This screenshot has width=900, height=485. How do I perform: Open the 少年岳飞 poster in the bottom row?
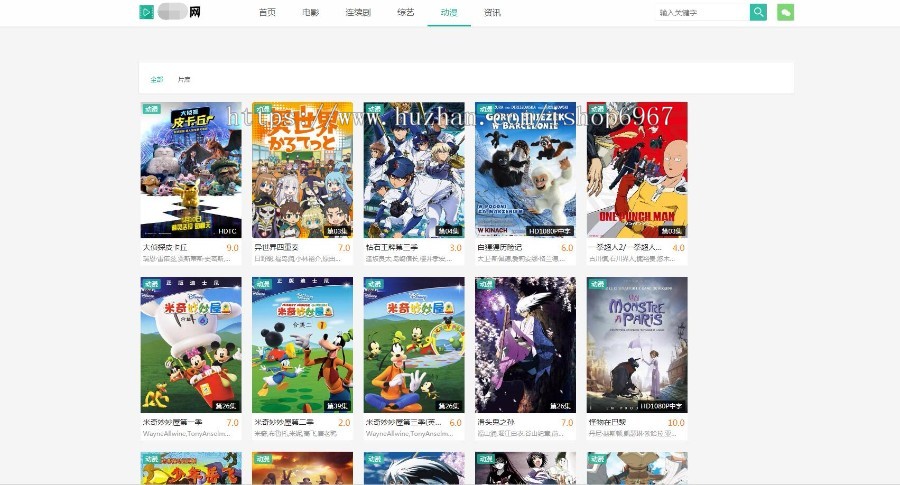click(191, 468)
